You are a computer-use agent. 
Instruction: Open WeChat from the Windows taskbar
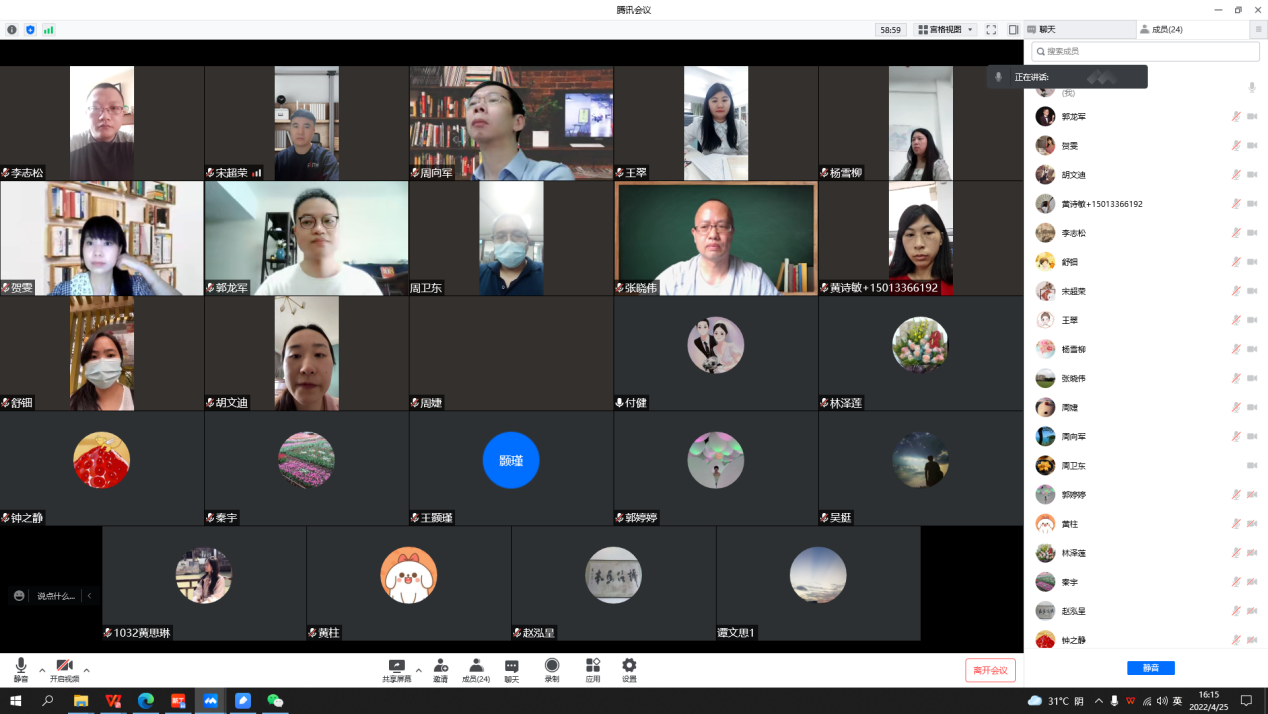tap(275, 701)
